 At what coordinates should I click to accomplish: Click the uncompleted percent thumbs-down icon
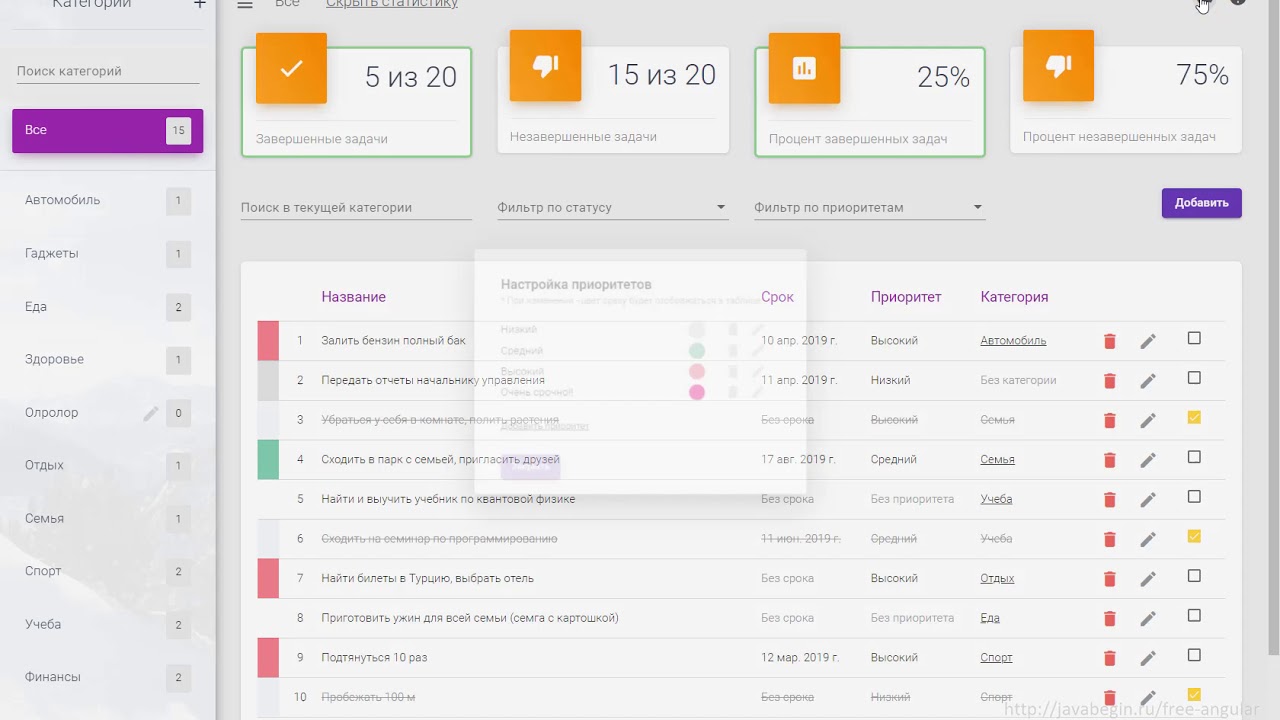(x=1058, y=66)
